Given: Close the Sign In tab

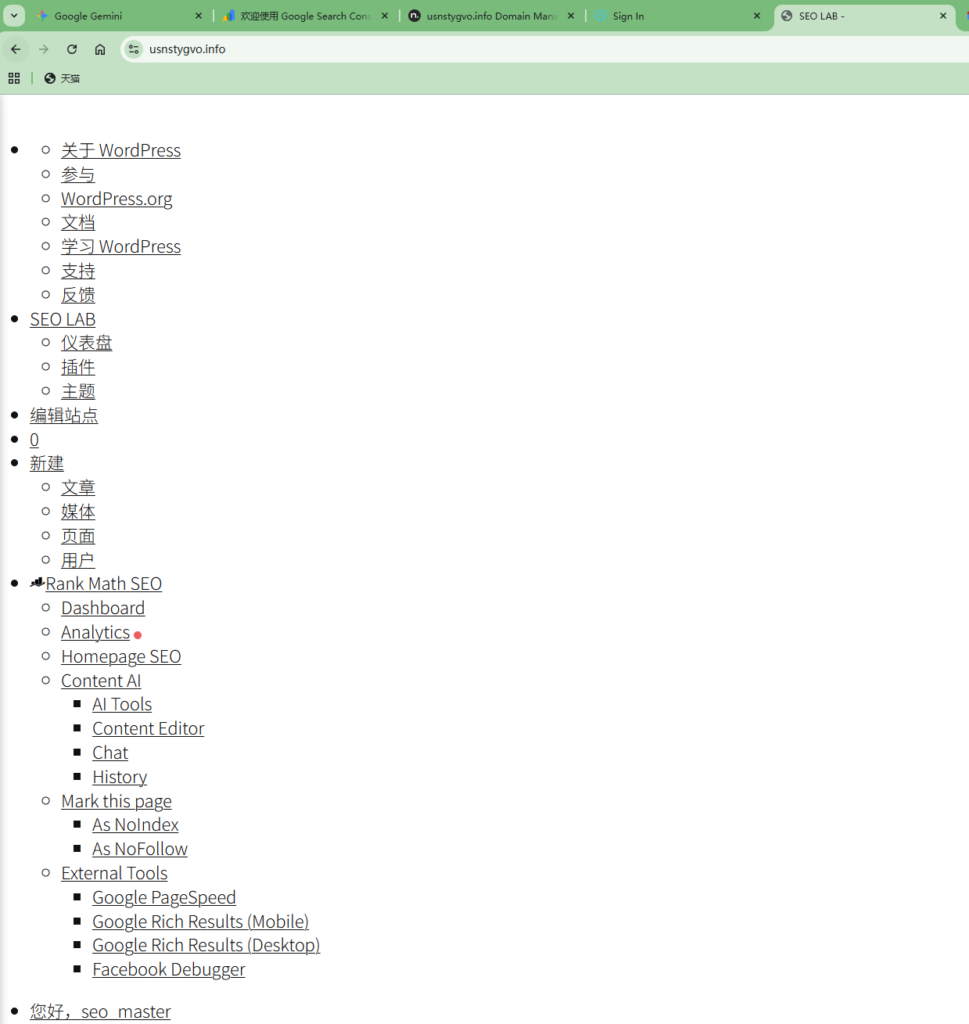Looking at the screenshot, I should (x=757, y=16).
